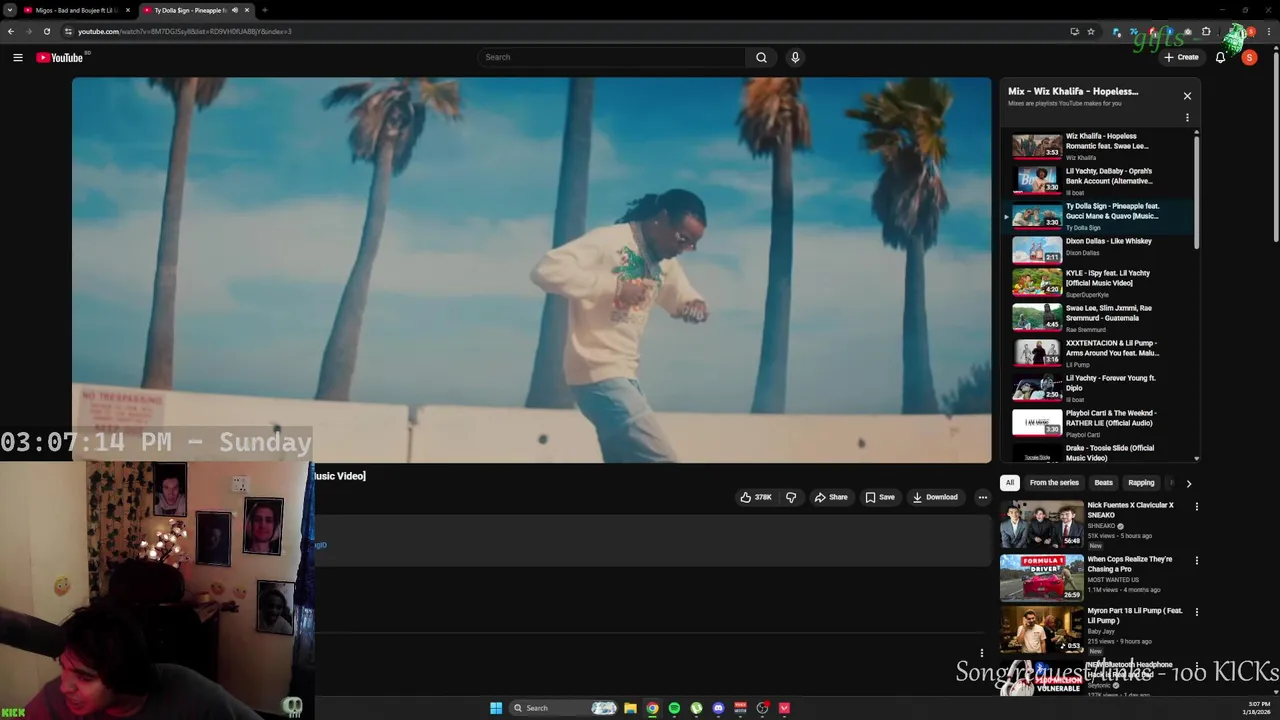Download the current video
This screenshot has height=720, width=1280.
[x=935, y=497]
